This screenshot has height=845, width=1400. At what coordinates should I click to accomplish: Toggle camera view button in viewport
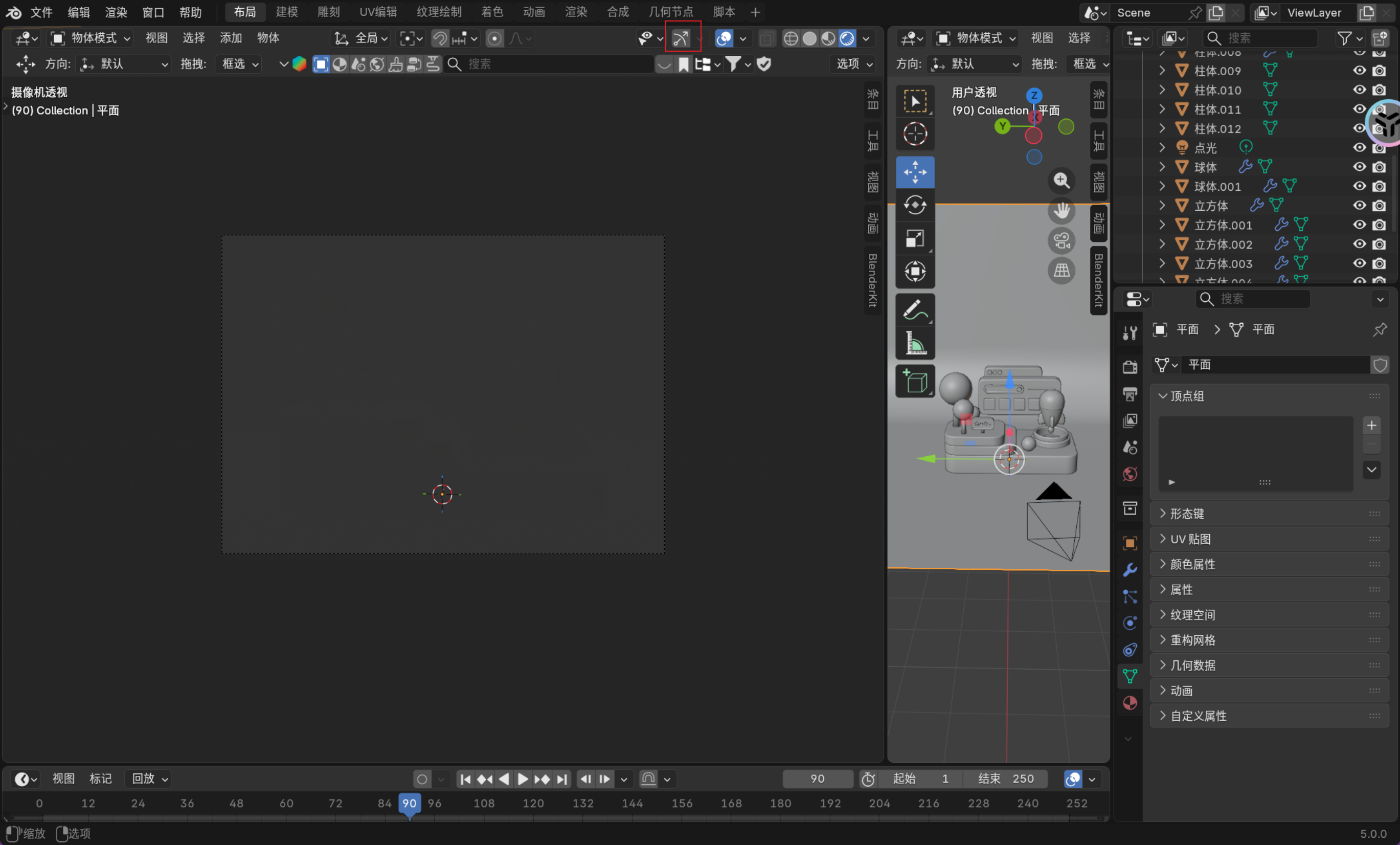1062,240
